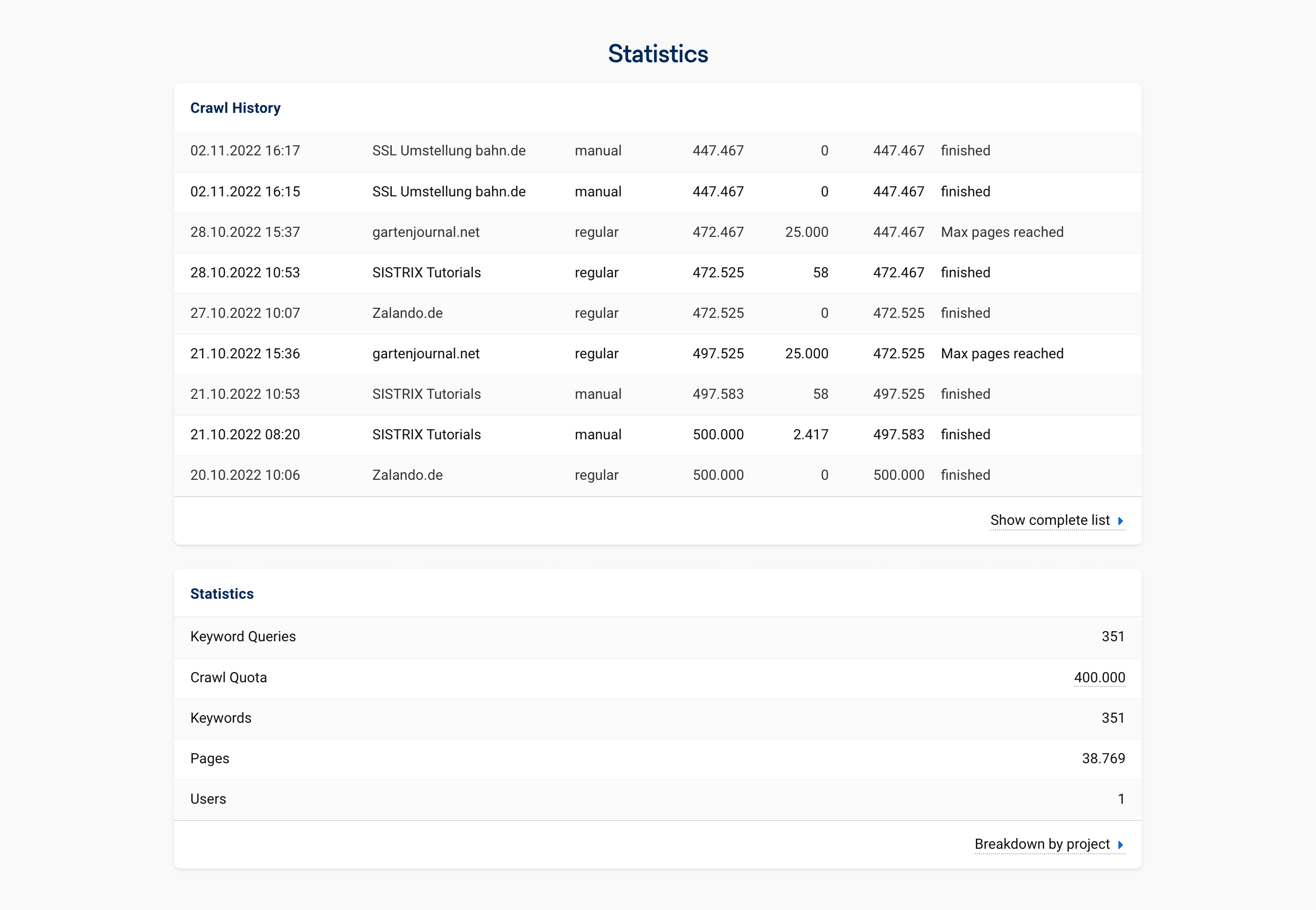
Task: Click the 28.10.2022 10:53 crawl entry
Action: tap(245, 272)
